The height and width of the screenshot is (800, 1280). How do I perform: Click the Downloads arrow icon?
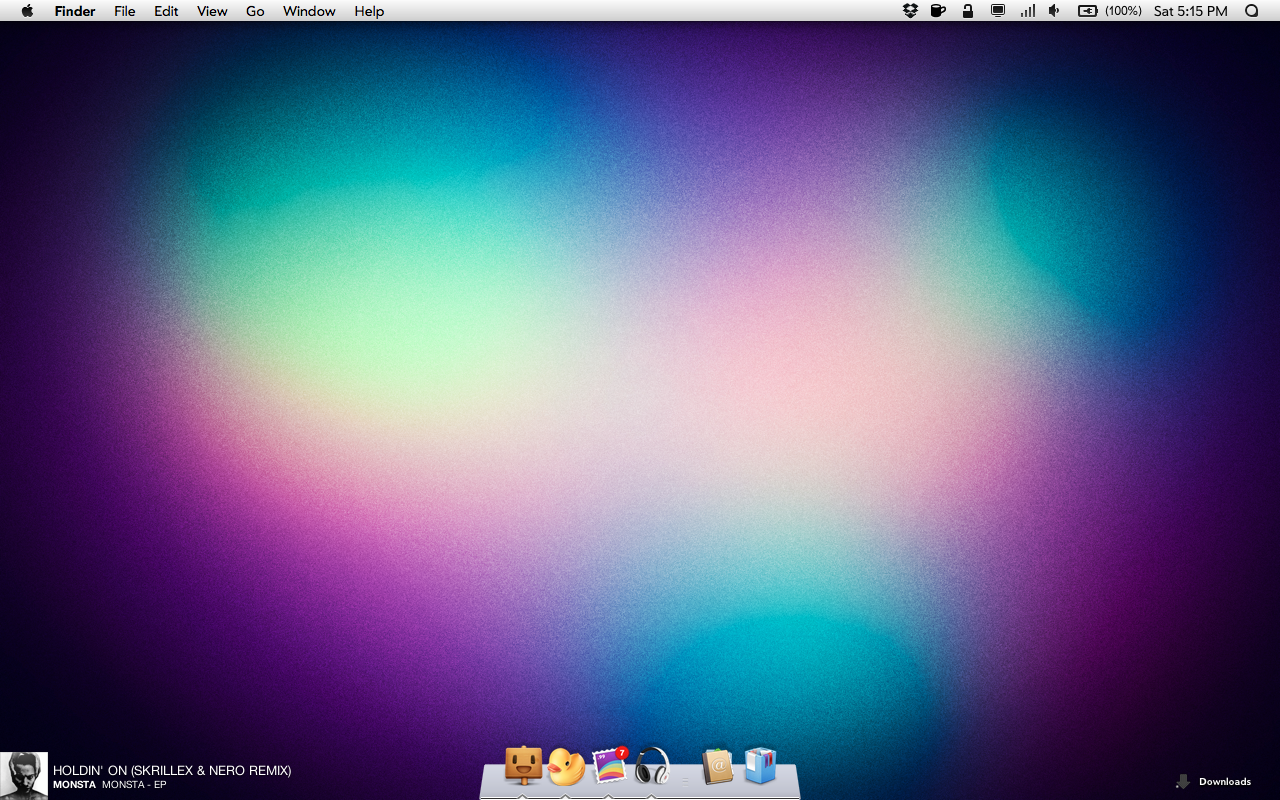(1183, 781)
